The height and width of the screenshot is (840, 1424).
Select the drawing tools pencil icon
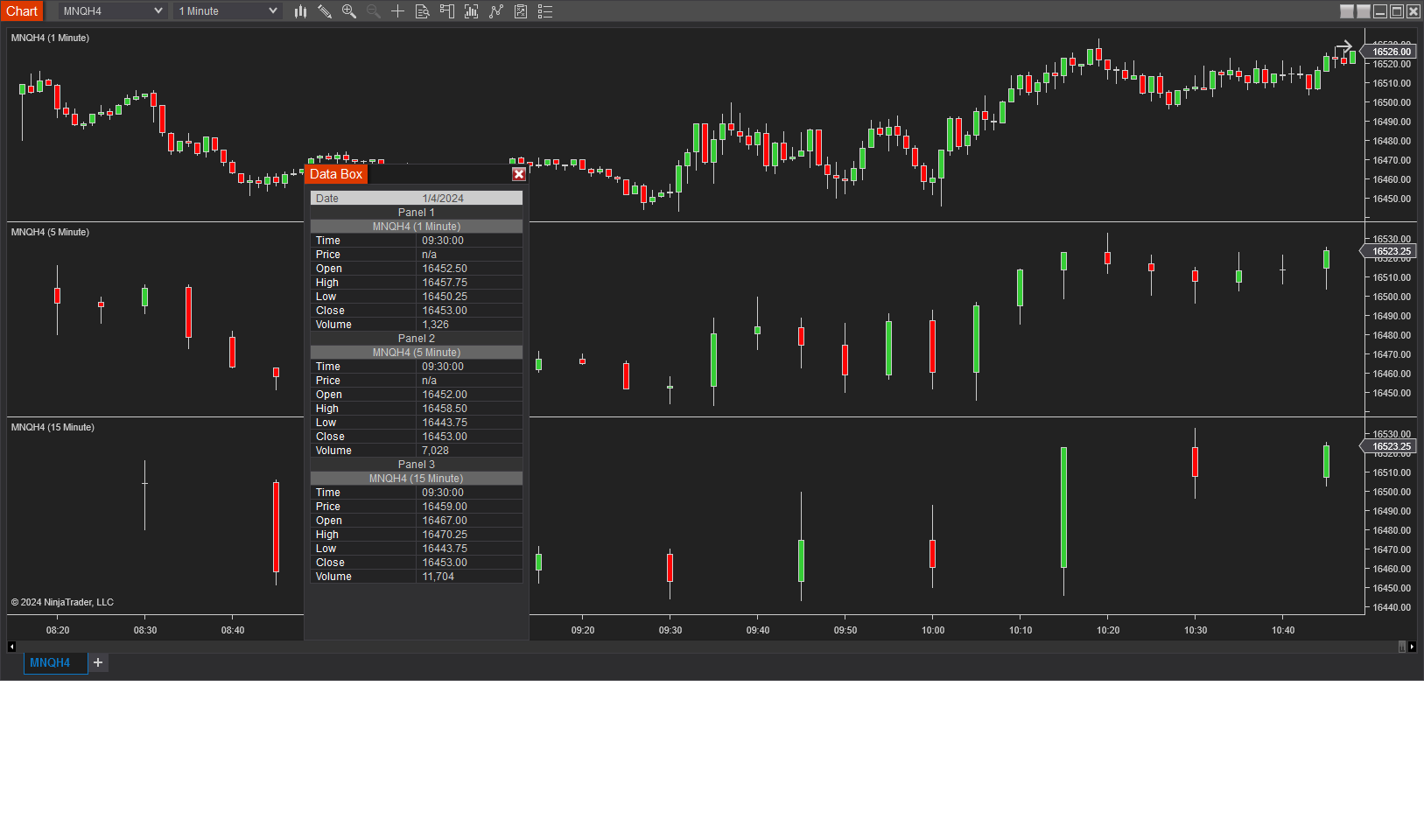coord(325,11)
